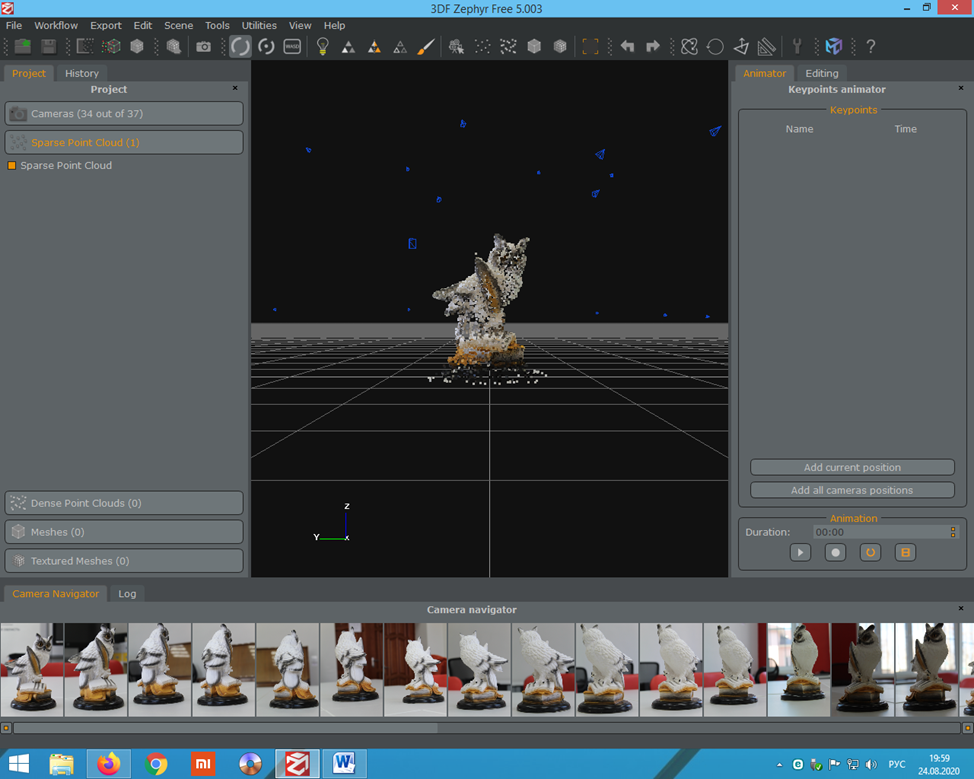Viewport: 974px width, 779px height.
Task: Click the orange fit-to-view brackets icon
Action: tap(590, 47)
